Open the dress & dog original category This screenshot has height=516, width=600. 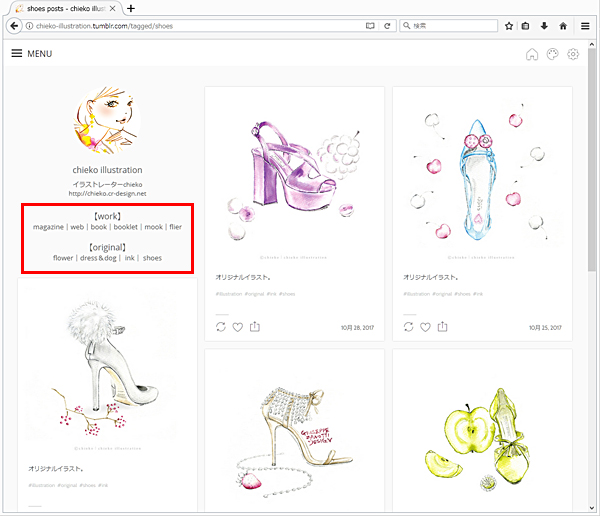(x=98, y=258)
